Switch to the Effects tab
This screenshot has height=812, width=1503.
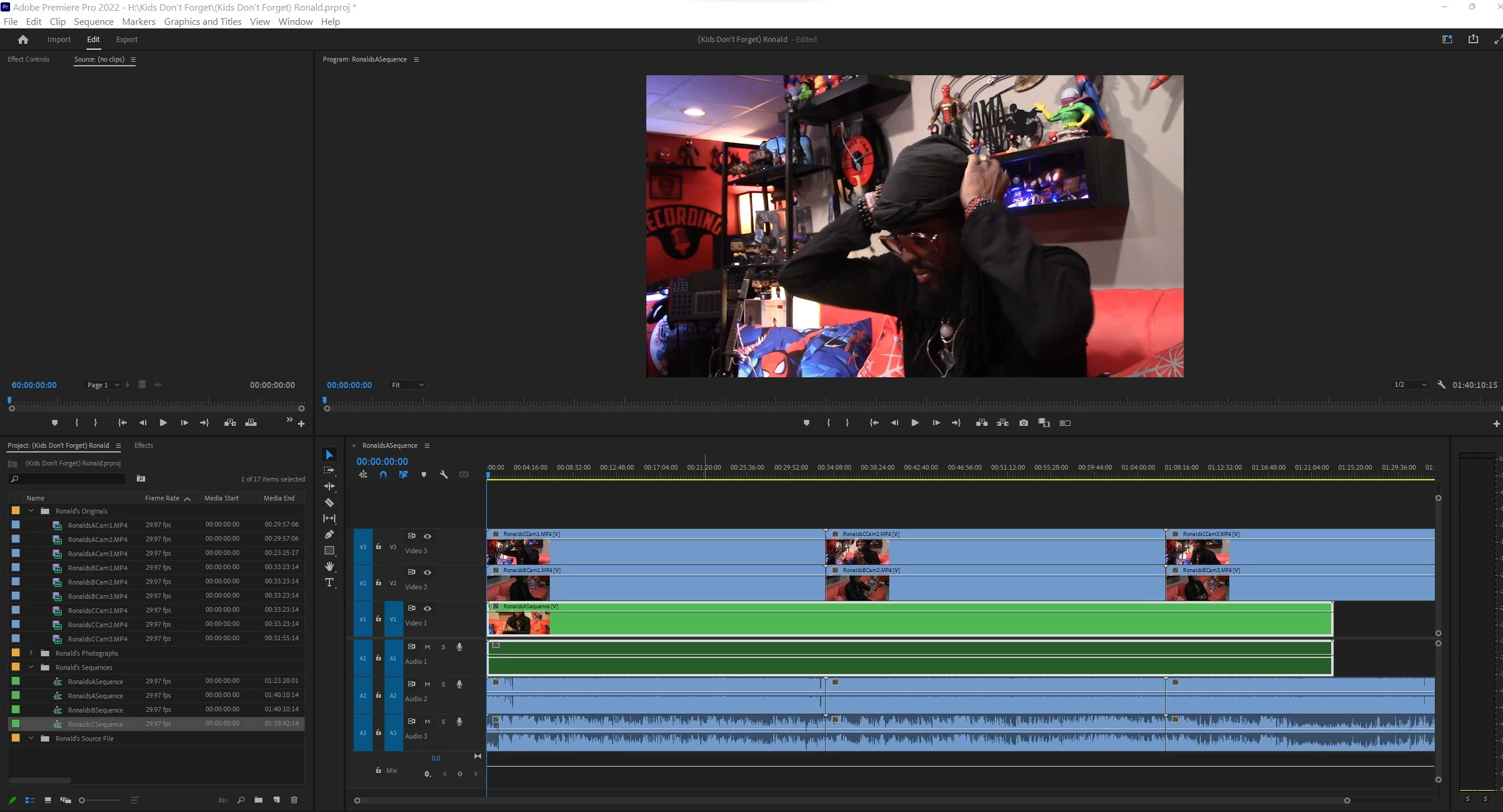143,445
